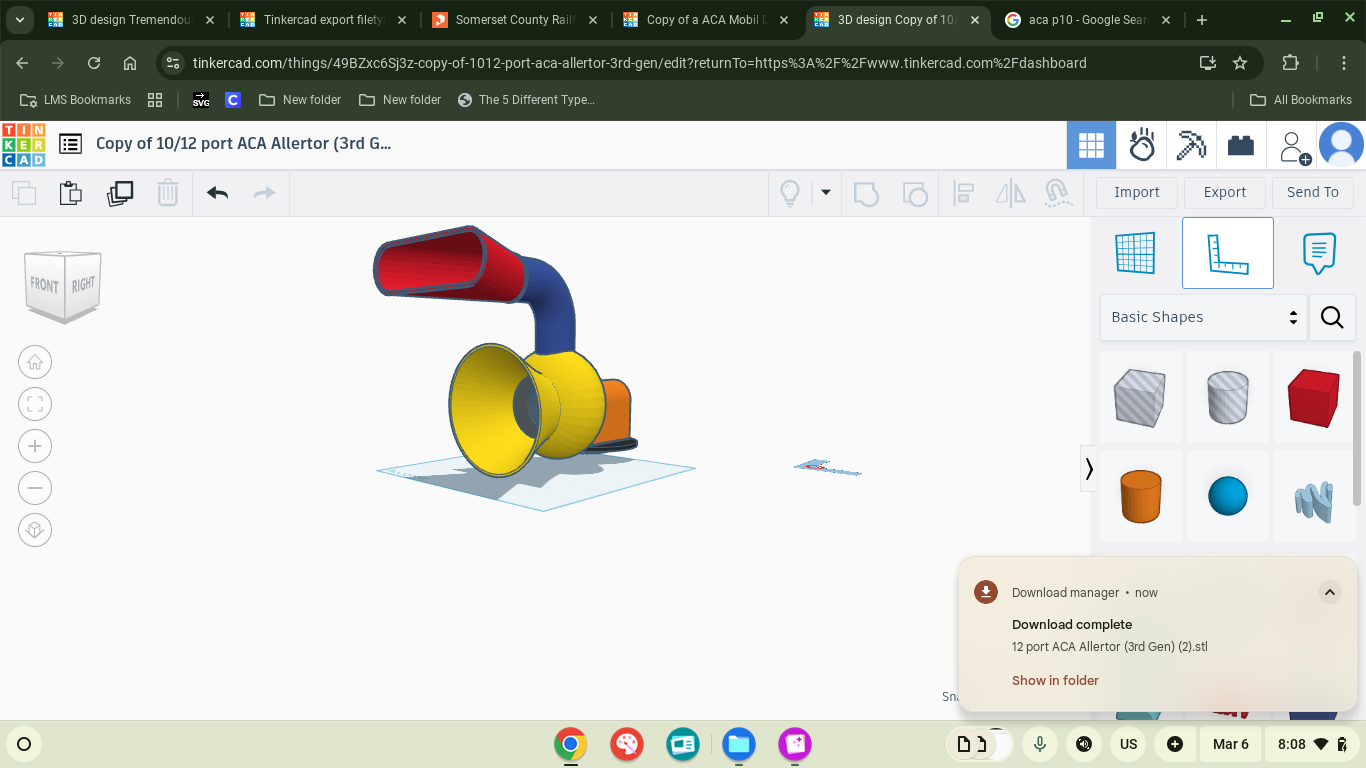Screen dimensions: 1366x768
Task: Pick the orange Cylinder shape
Action: (x=1141, y=496)
